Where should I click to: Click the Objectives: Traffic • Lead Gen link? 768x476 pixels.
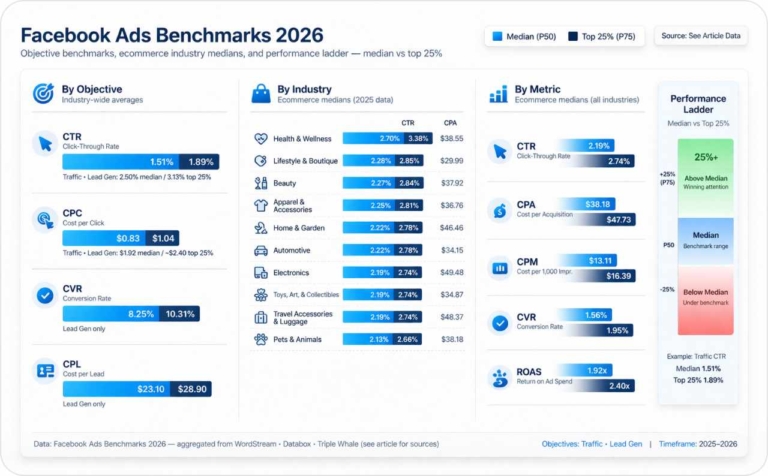[x=592, y=444]
